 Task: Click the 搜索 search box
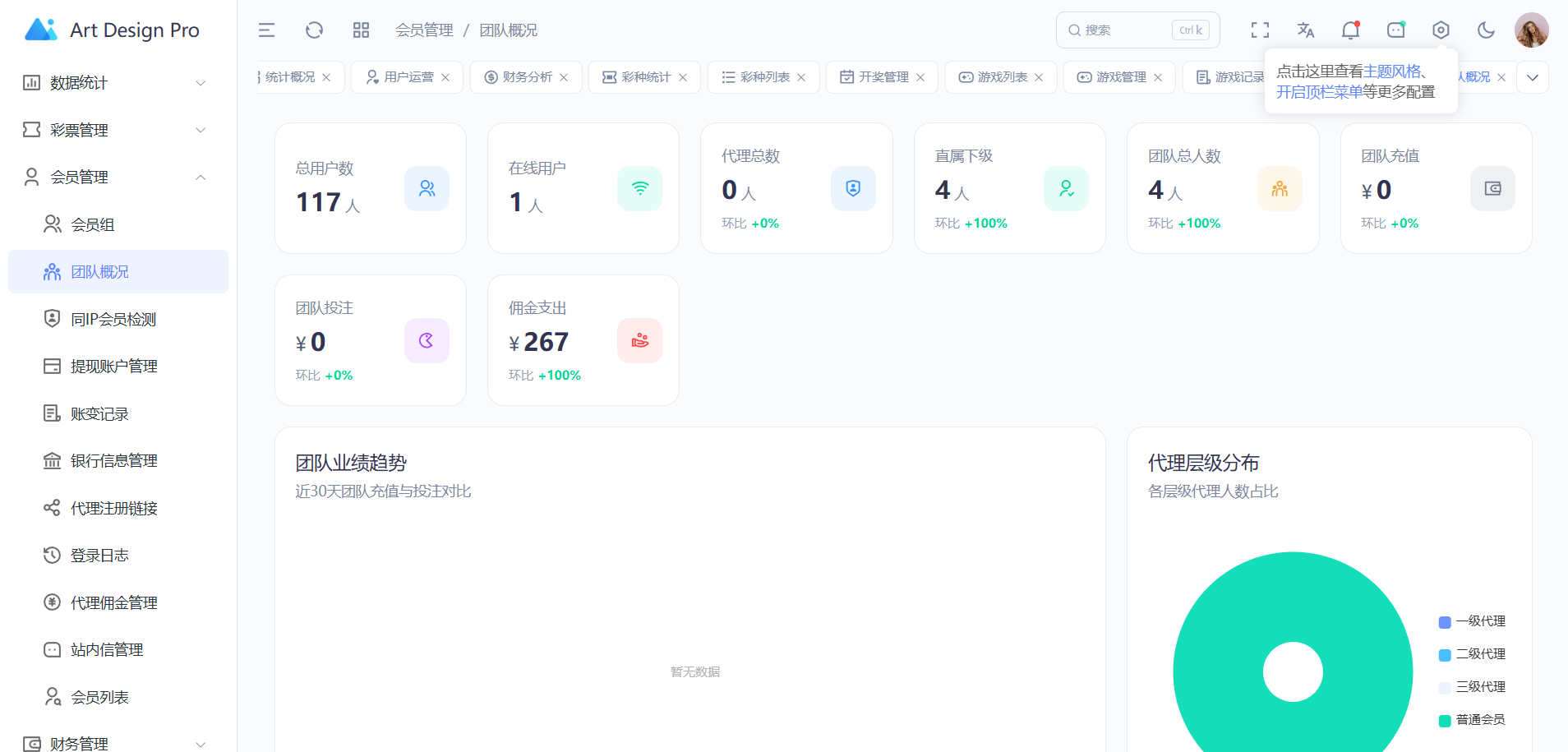[1126, 30]
